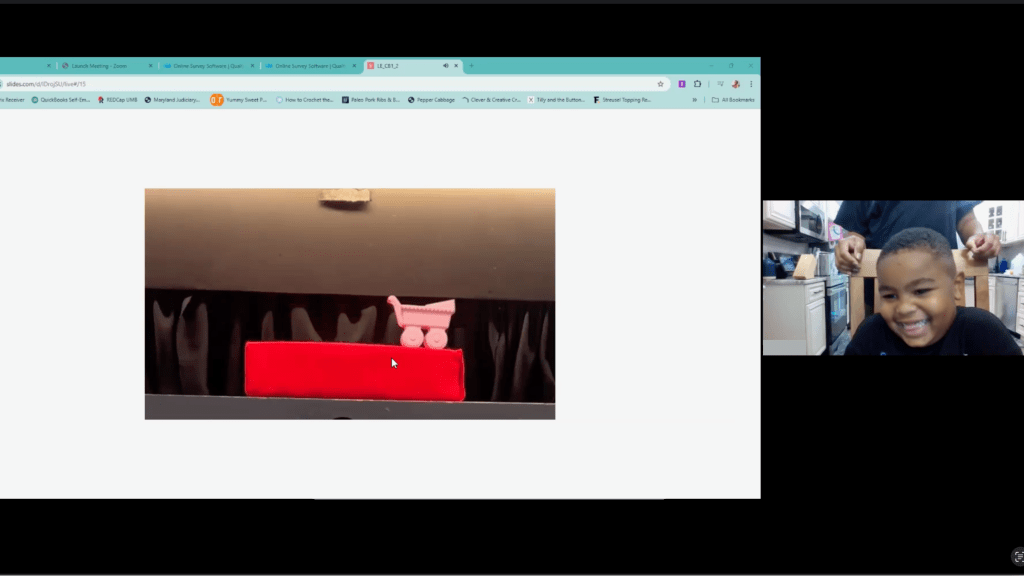Bookmark this page with the star icon
This screenshot has height=585, width=1024.
coord(660,84)
